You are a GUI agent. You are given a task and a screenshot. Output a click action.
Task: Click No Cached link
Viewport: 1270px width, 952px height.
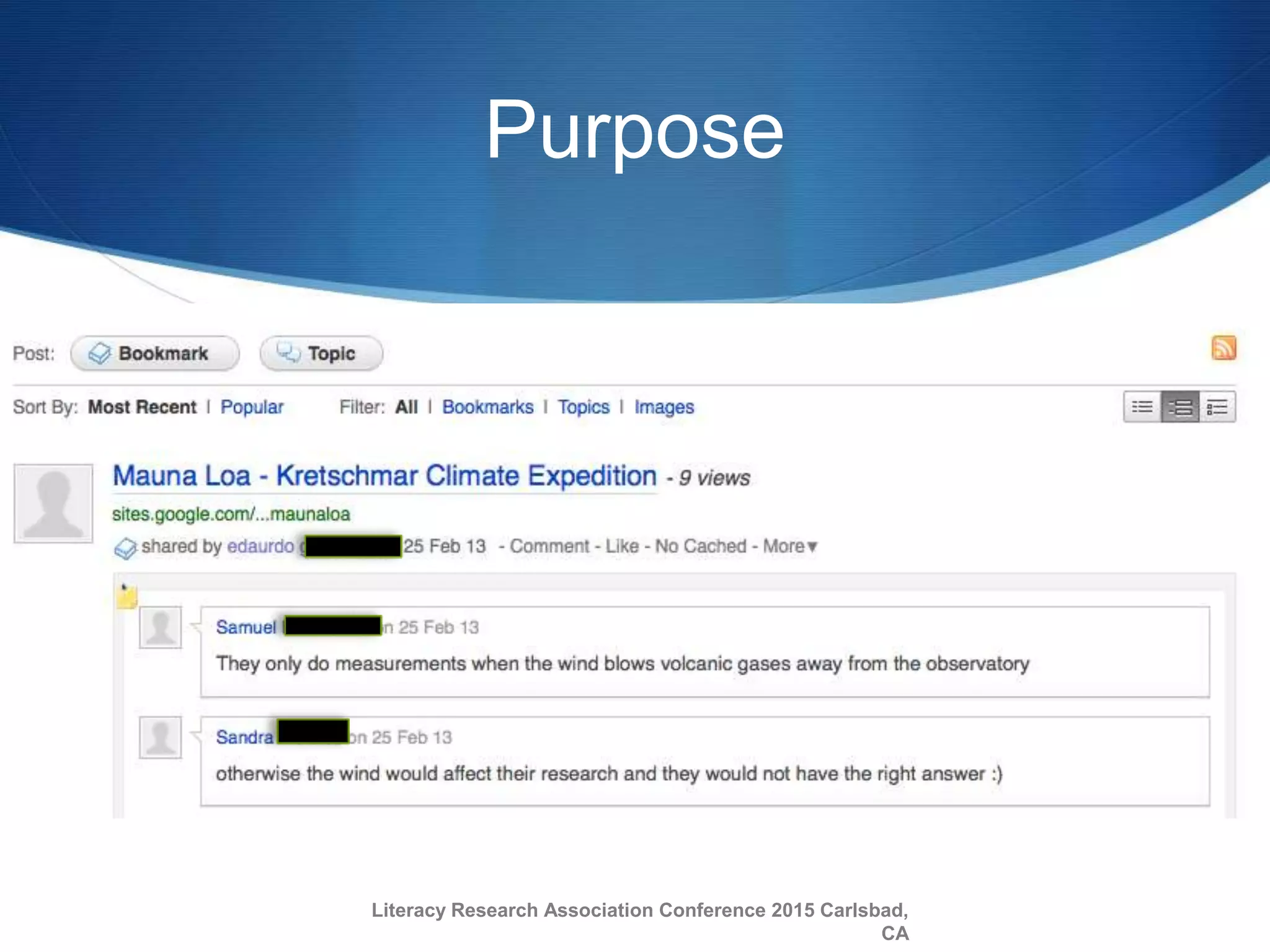point(701,546)
